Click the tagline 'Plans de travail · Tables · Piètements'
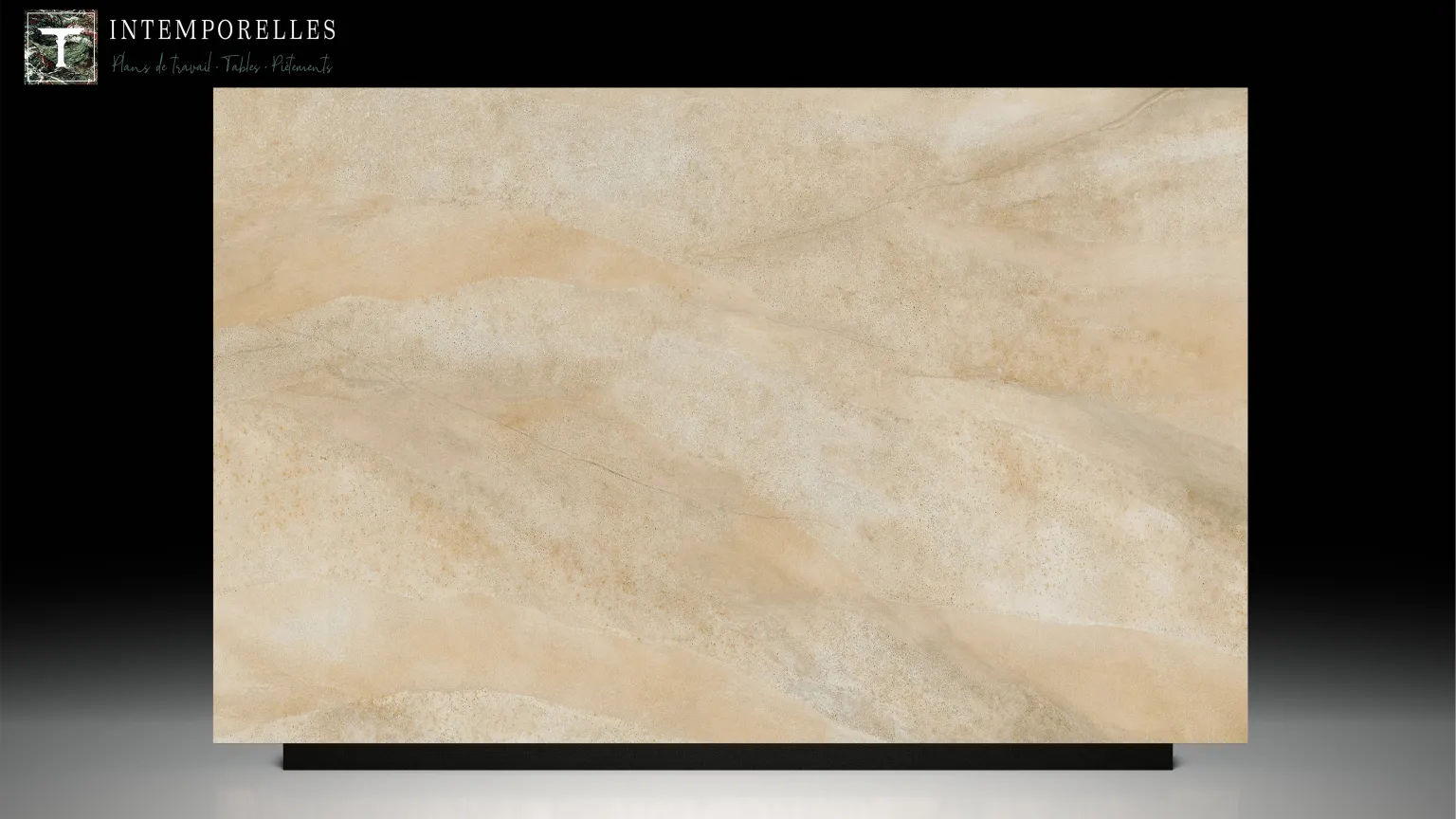1456x819 pixels. point(222,64)
